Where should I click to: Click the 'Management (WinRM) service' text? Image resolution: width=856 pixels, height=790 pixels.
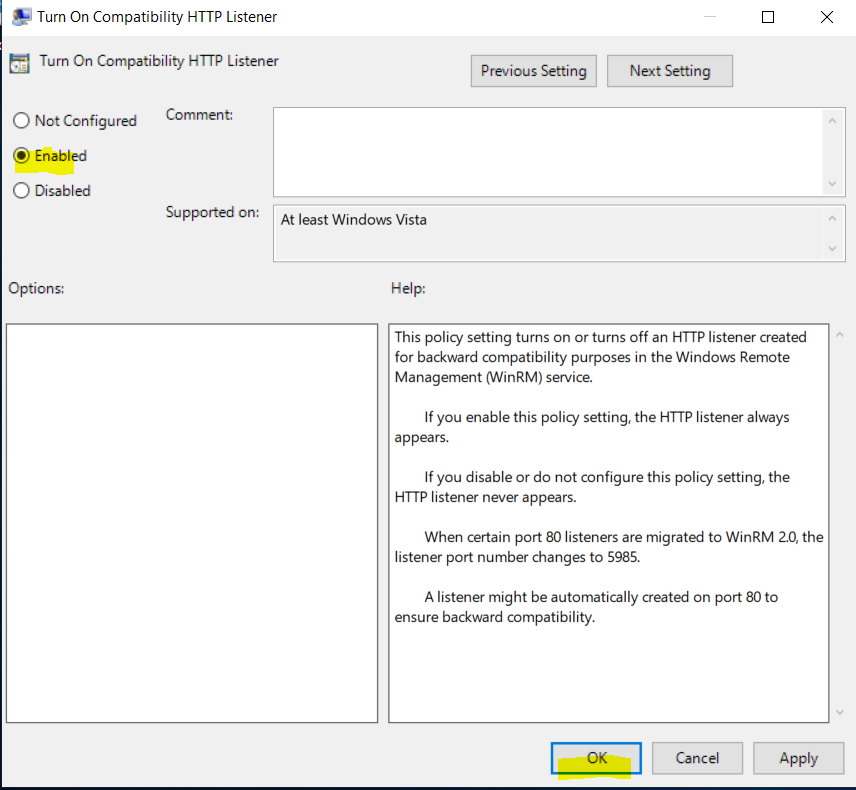(494, 377)
